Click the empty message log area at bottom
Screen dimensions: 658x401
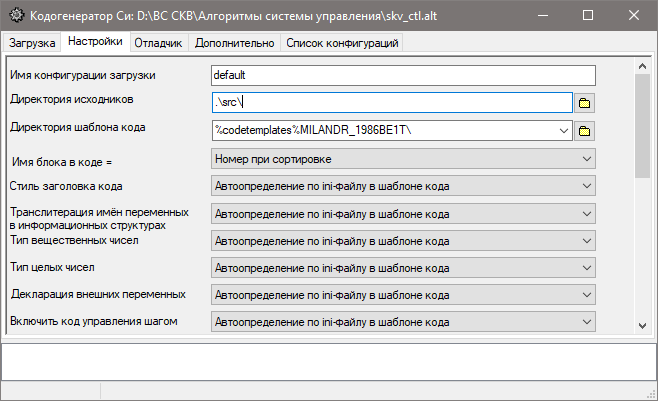tap(328, 361)
